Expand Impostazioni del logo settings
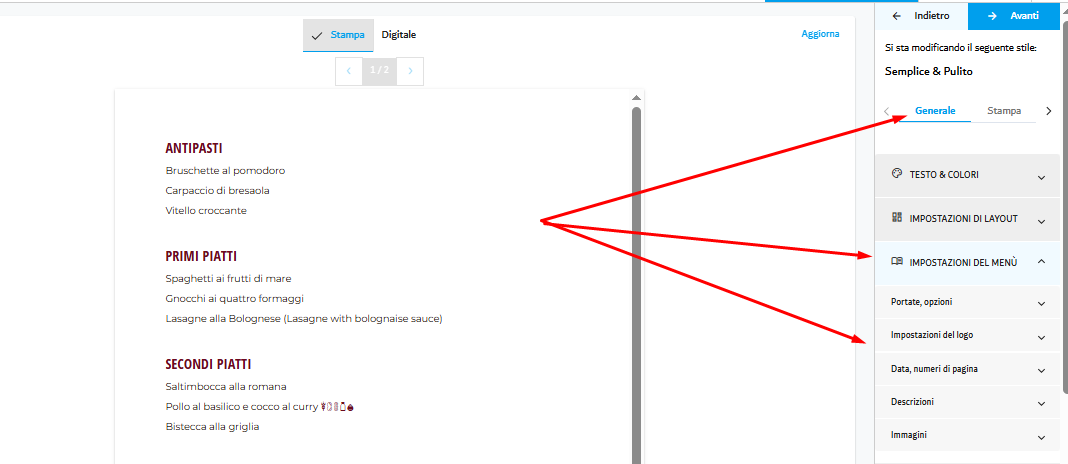This screenshot has height=464, width=1068. coord(967,336)
